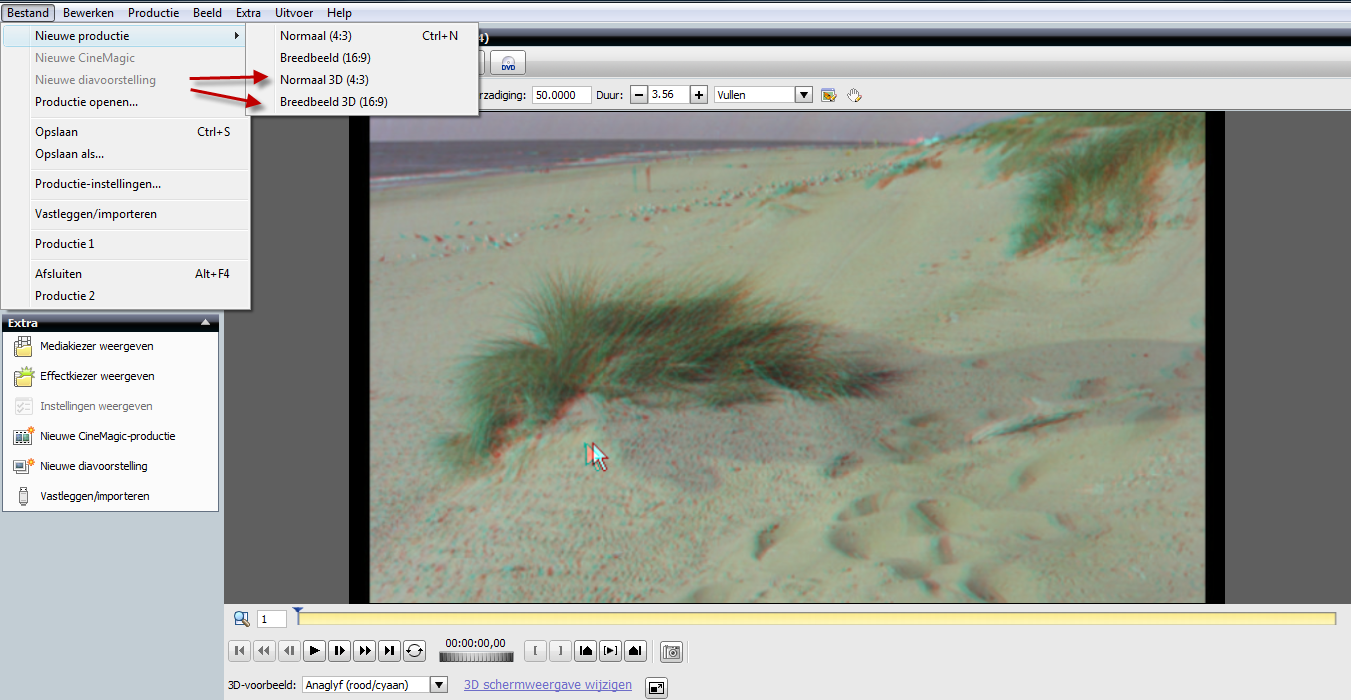This screenshot has height=700, width=1351.
Task: Click the hand pan tool icon
Action: click(854, 95)
